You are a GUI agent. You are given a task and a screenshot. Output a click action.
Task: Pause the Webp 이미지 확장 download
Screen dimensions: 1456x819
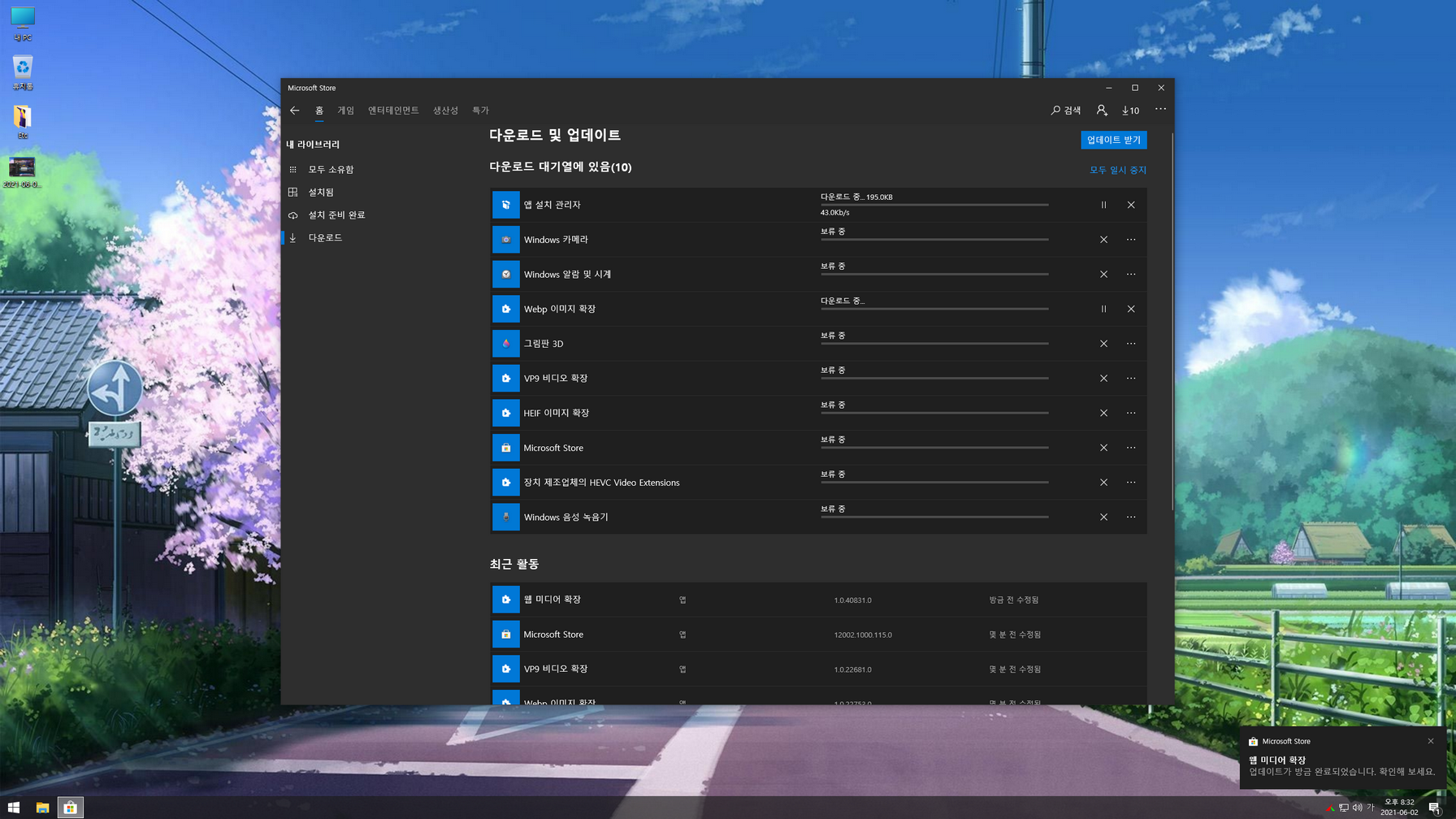click(x=1103, y=309)
